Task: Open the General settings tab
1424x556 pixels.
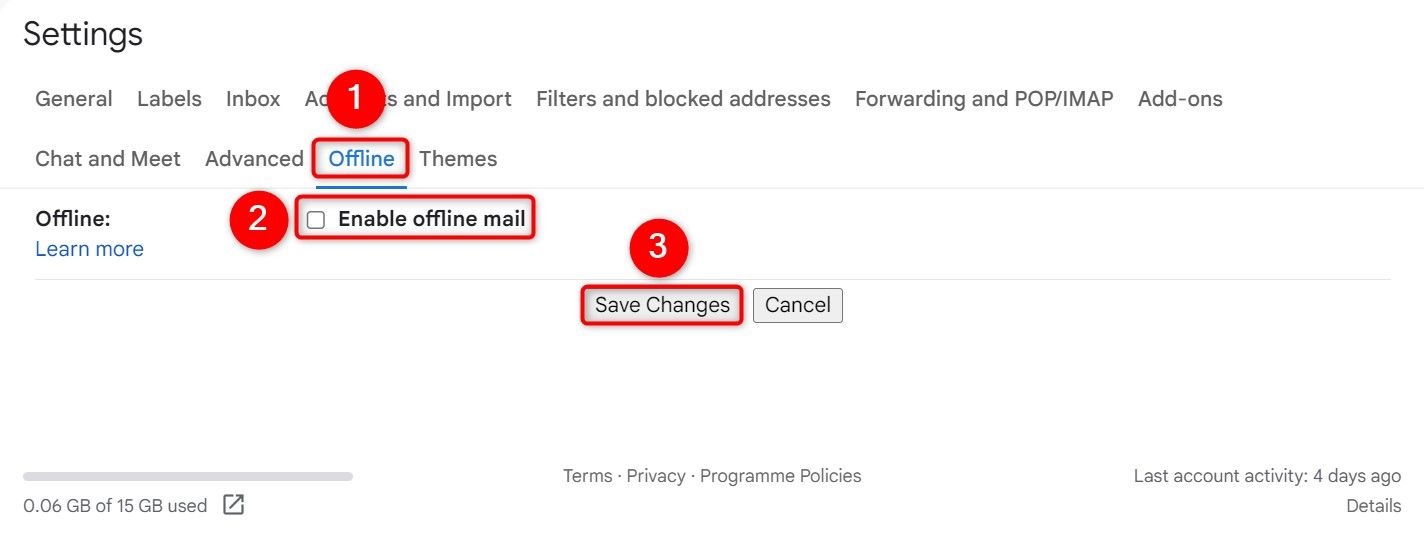Action: [x=74, y=99]
